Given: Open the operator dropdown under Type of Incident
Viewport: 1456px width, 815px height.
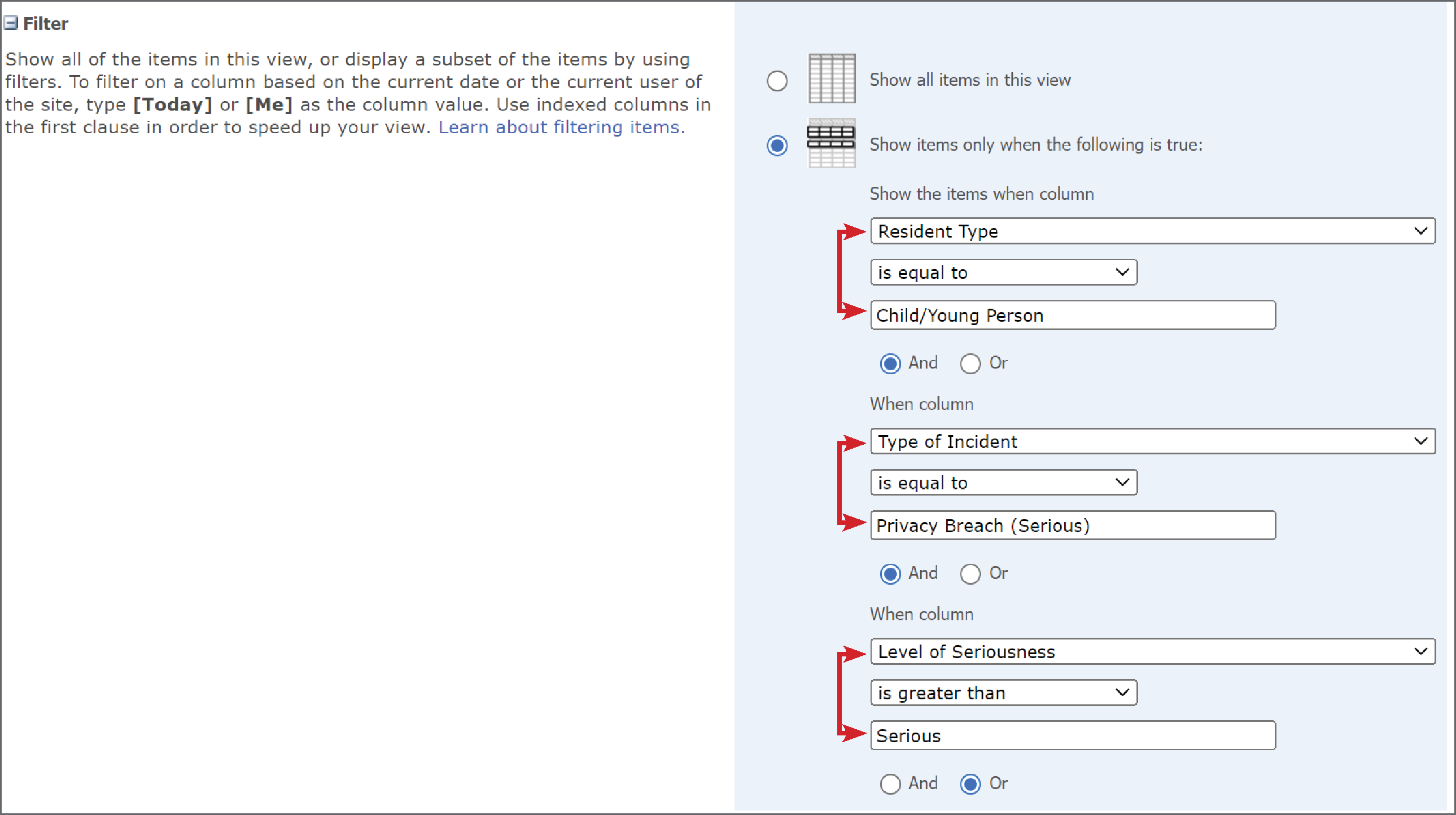Looking at the screenshot, I should point(1004,483).
